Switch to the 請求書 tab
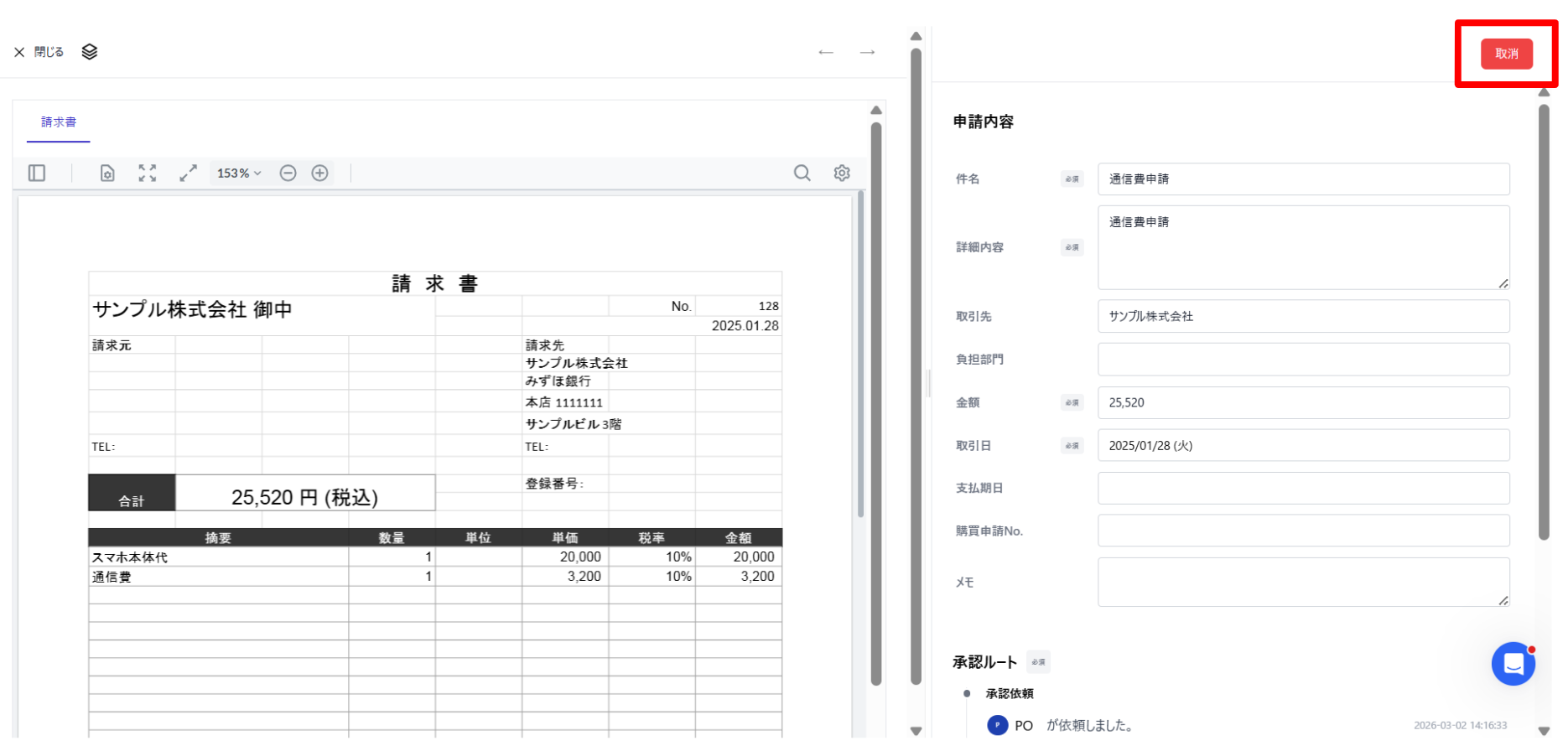The height and width of the screenshot is (751, 1568). (x=59, y=122)
